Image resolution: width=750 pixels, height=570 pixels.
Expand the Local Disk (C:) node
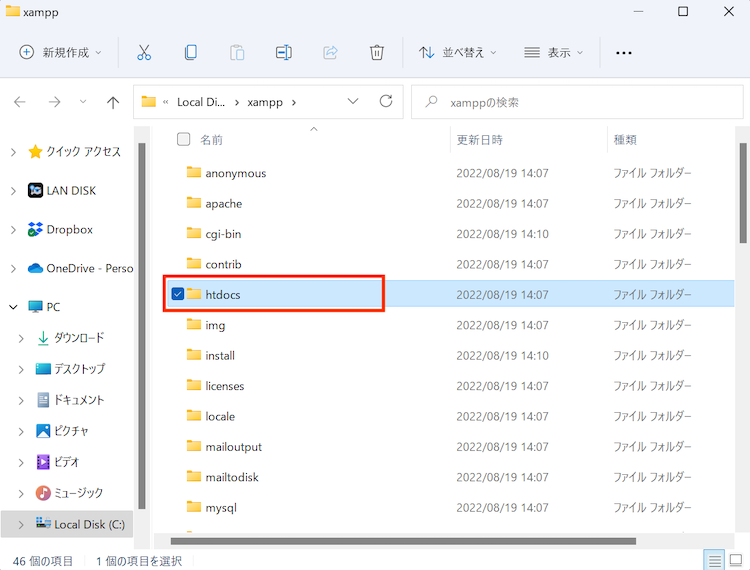click(x=21, y=525)
